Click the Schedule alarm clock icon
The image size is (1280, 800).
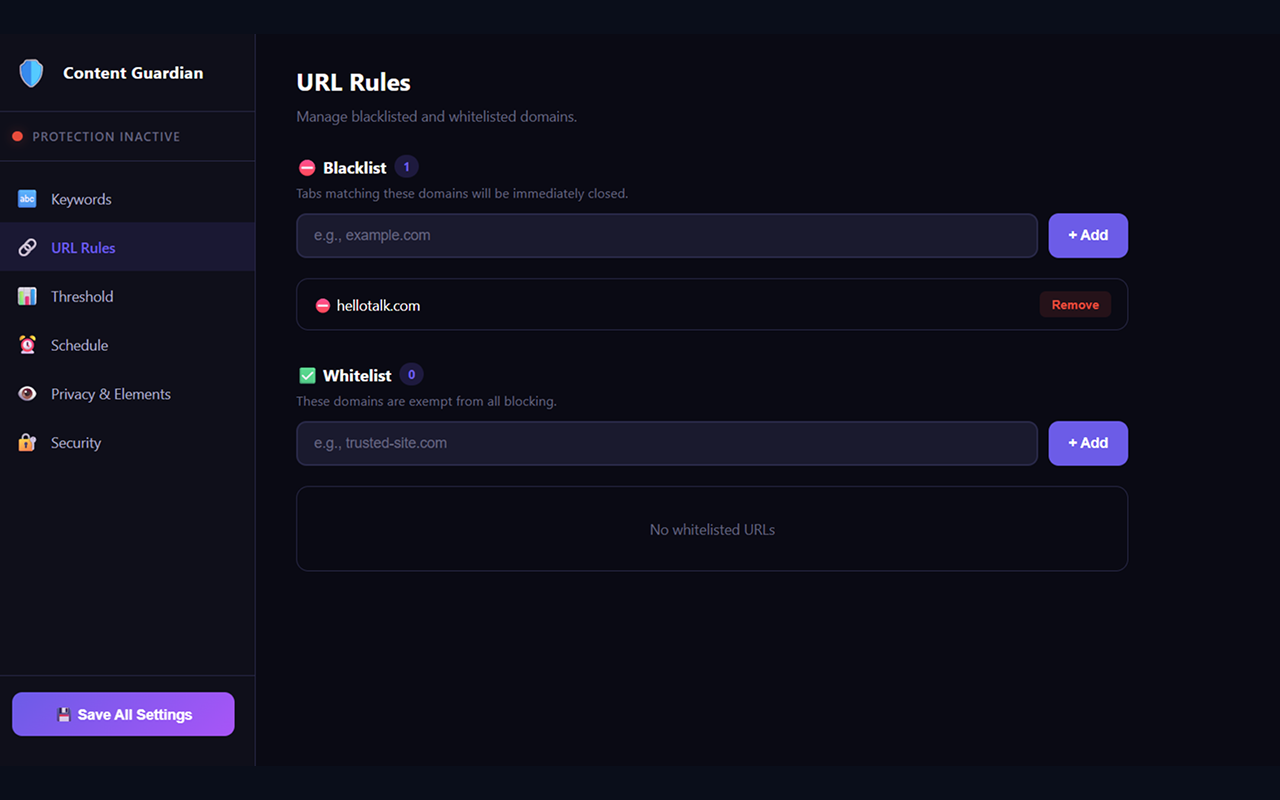pyautogui.click(x=27, y=345)
